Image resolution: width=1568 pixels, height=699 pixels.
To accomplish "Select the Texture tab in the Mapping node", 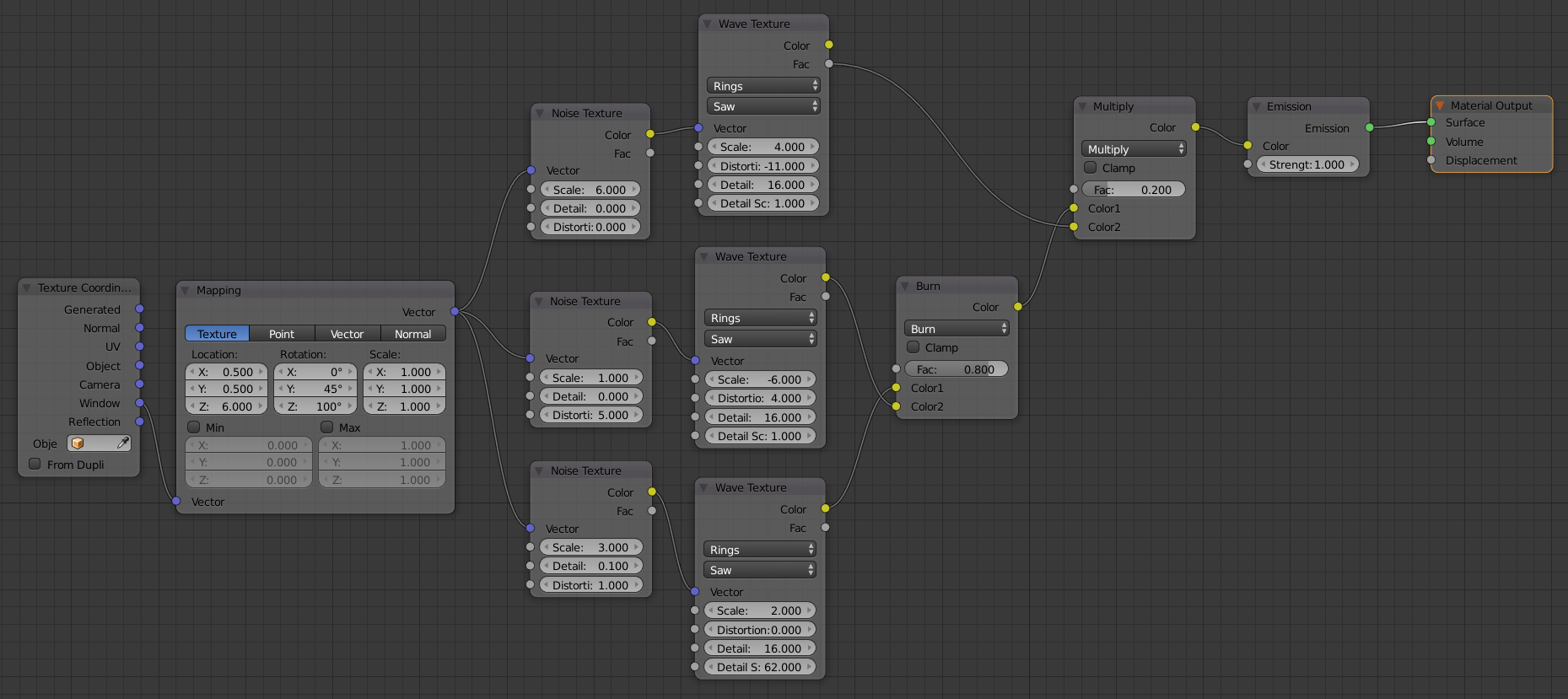I will [217, 334].
